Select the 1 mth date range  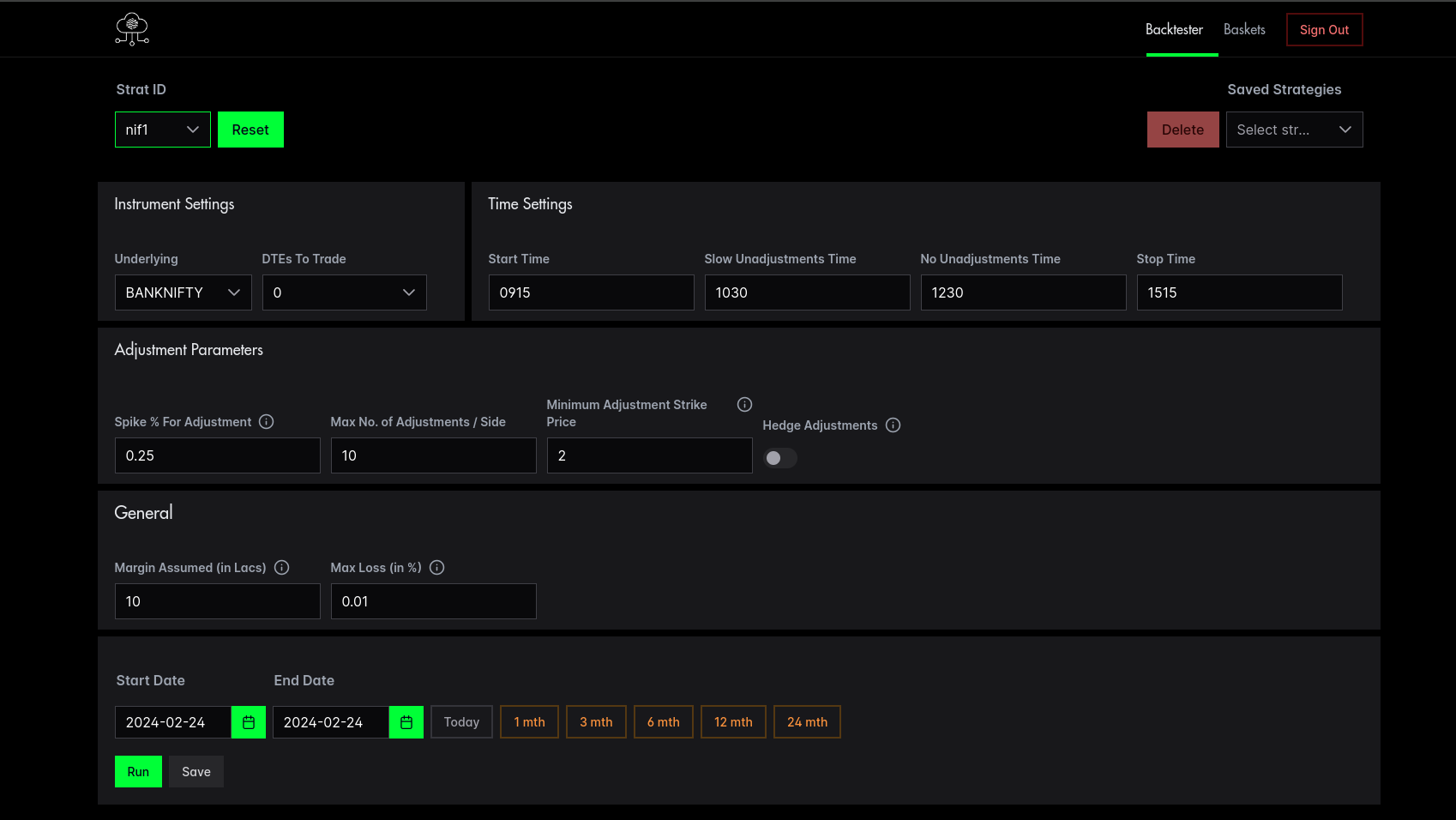[529, 722]
